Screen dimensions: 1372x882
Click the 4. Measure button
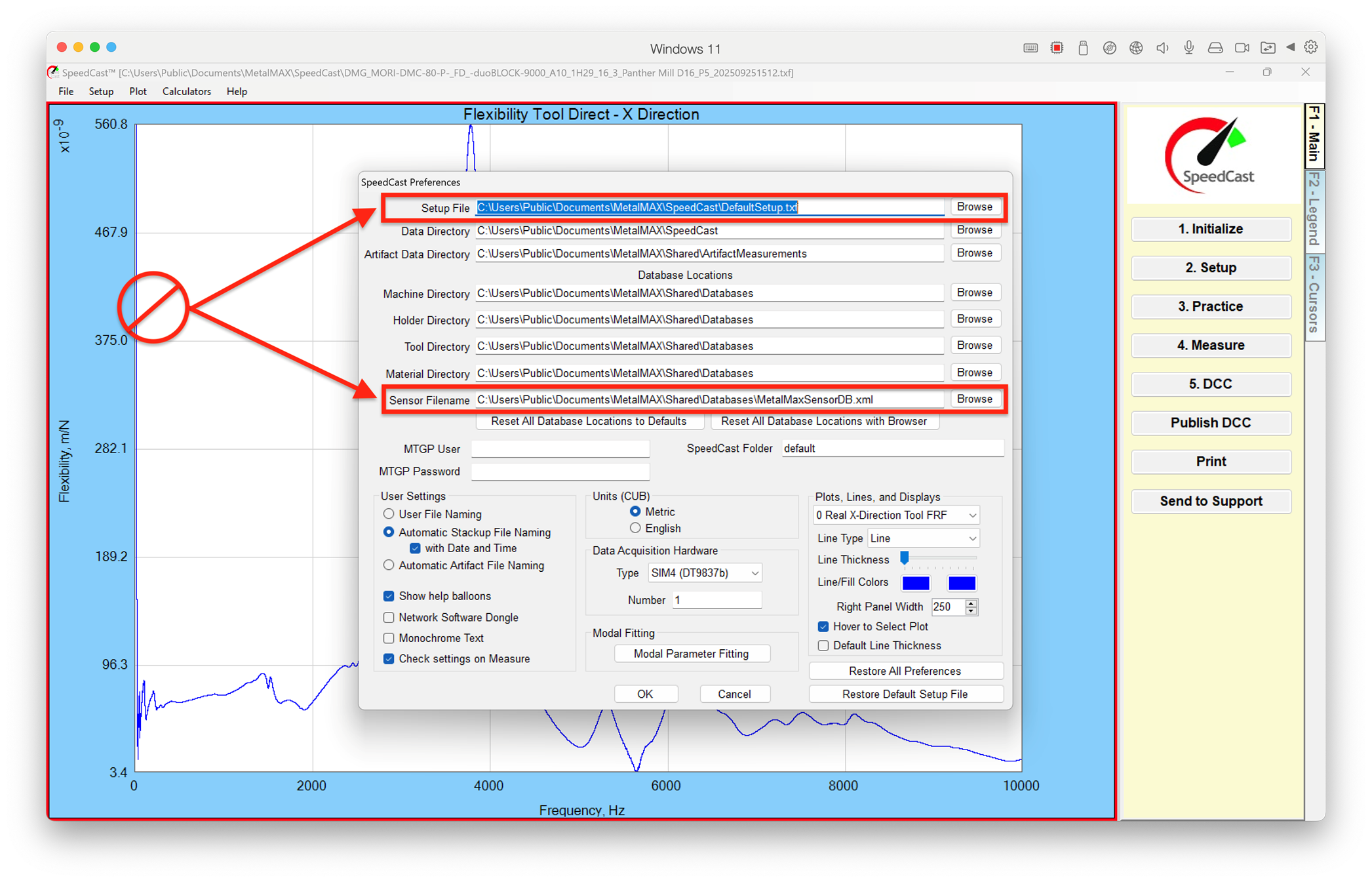[1211, 345]
